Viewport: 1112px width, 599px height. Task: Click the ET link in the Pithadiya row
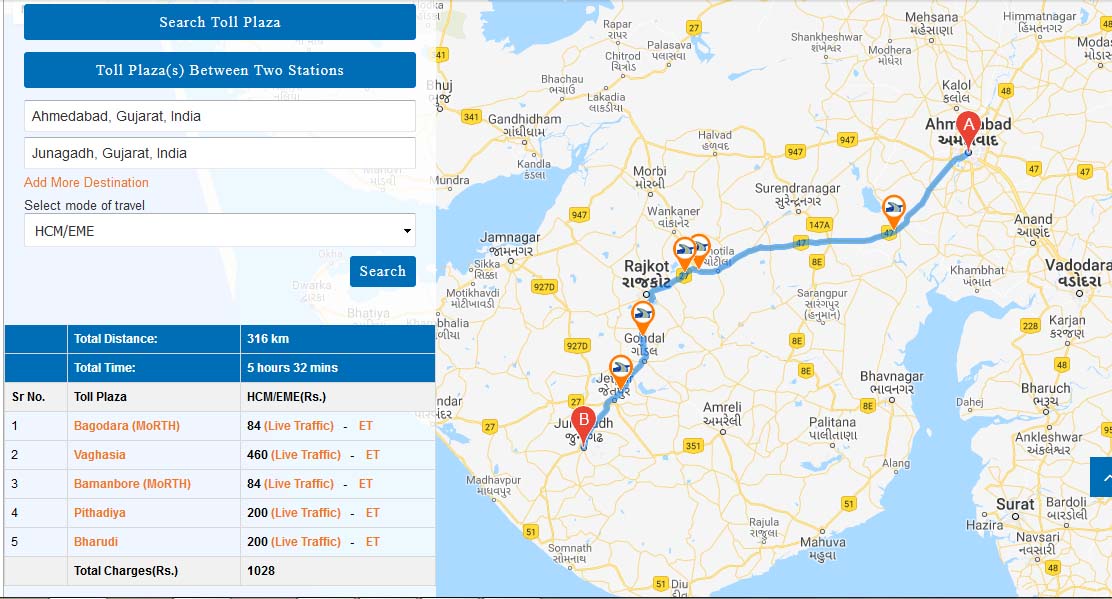coord(372,513)
